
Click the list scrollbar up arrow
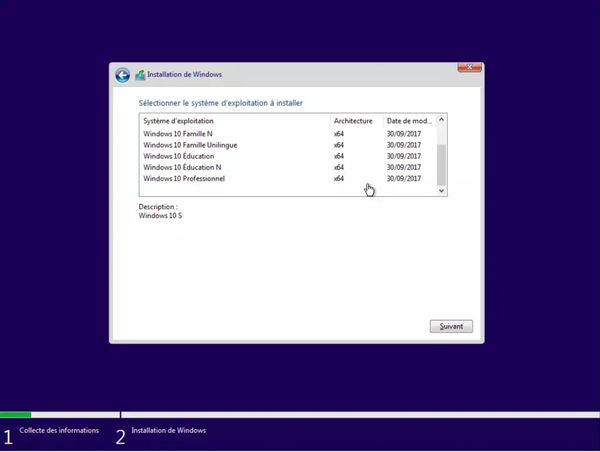tap(441, 120)
